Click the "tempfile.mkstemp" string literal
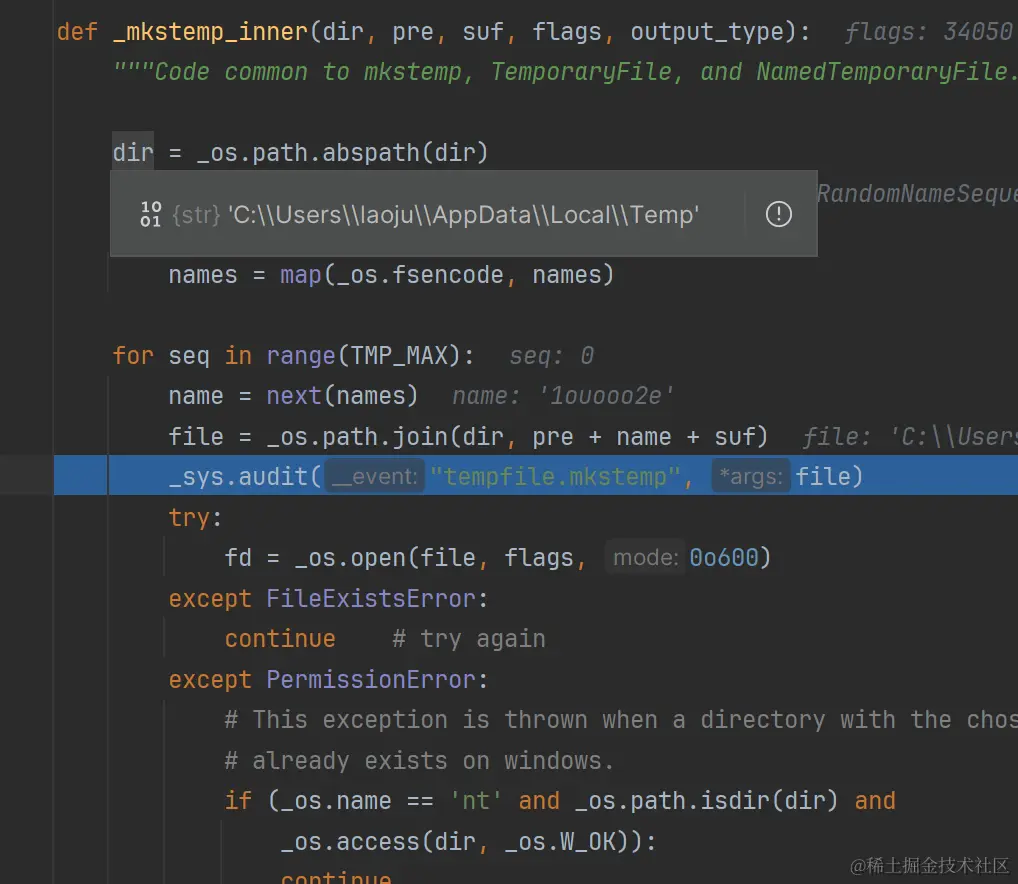Screen dimensions: 1018x884 [x=555, y=477]
